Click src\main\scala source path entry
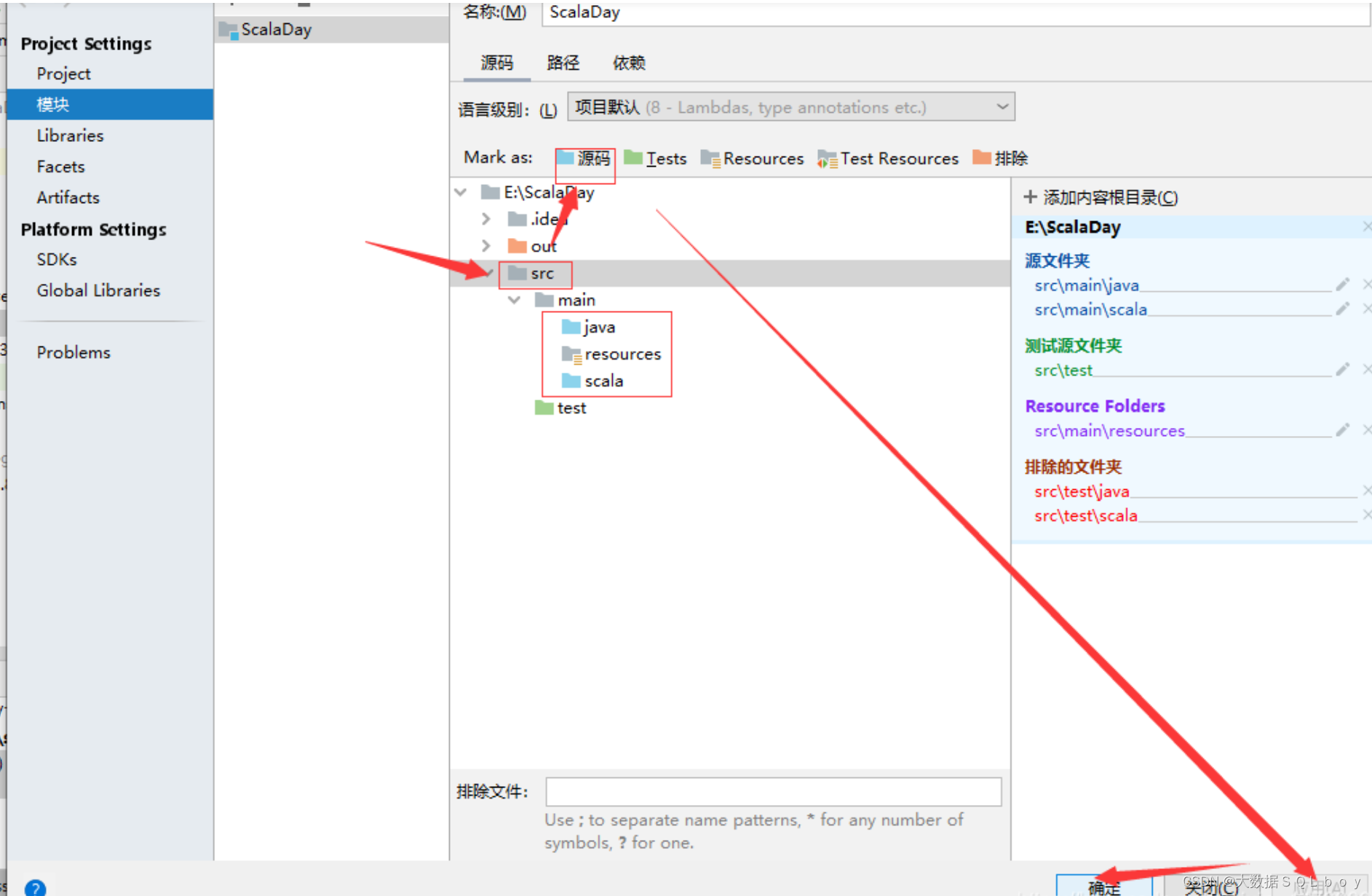The width and height of the screenshot is (1372, 896). 1090,309
